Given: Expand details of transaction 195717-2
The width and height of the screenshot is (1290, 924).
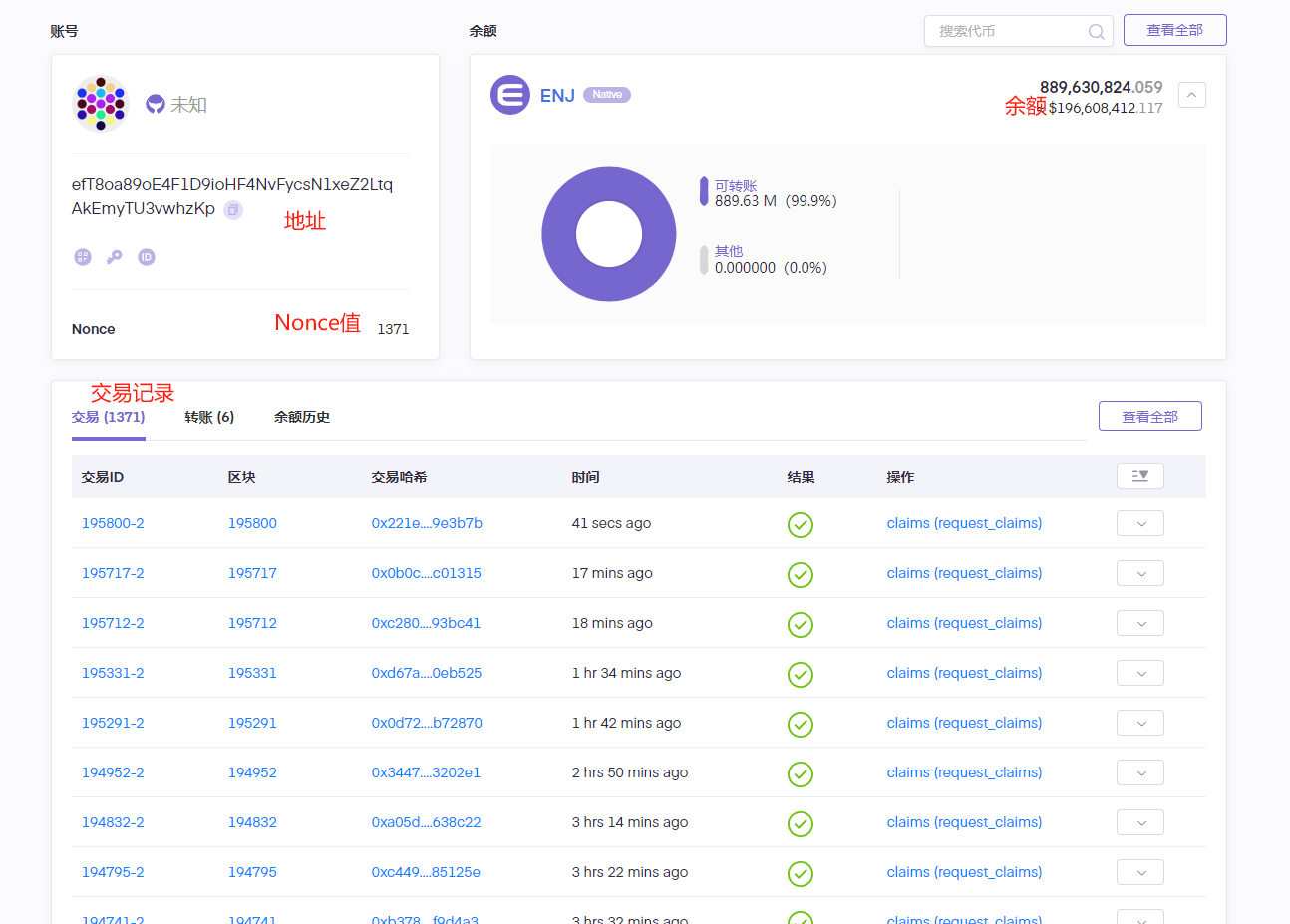Looking at the screenshot, I should tap(1139, 573).
